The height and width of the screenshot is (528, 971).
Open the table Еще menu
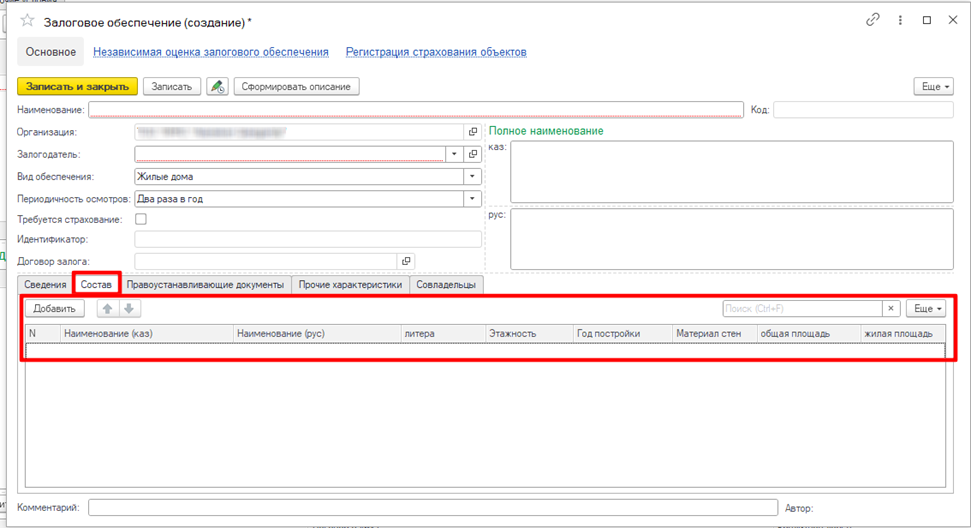click(926, 308)
